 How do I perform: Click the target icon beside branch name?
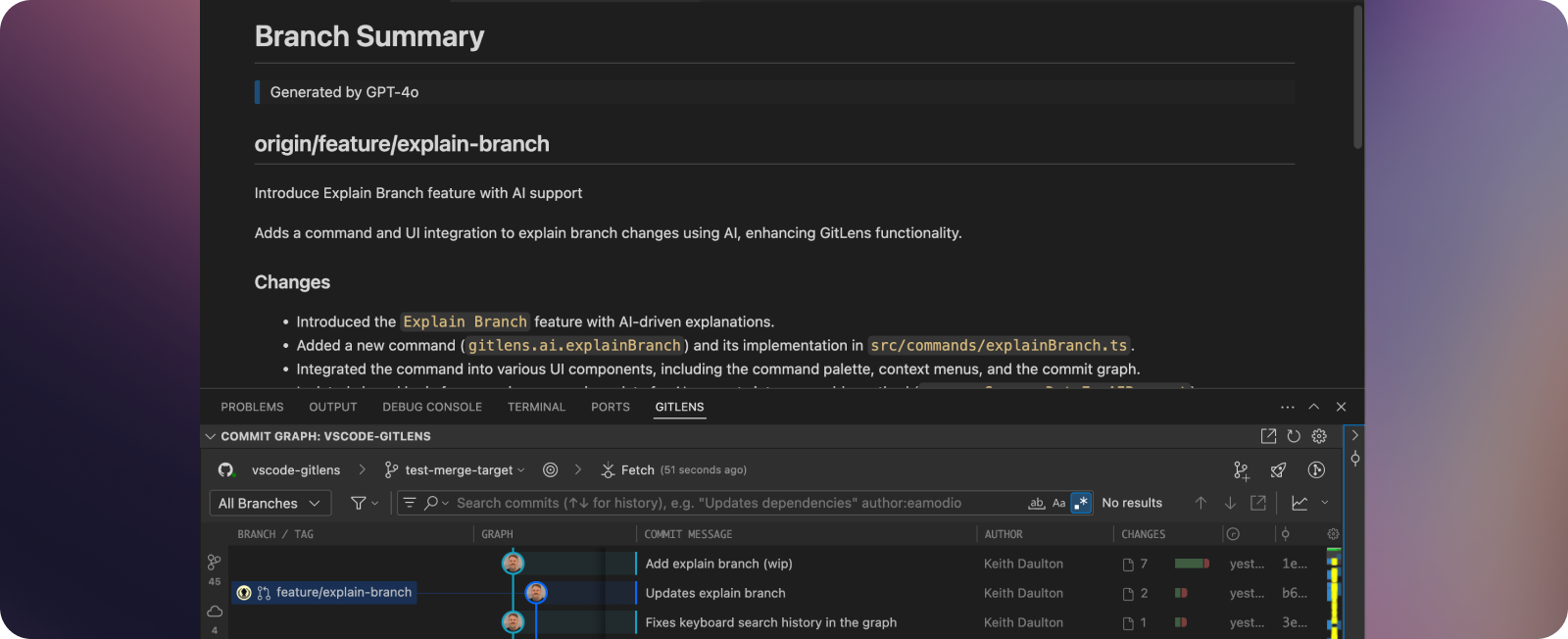click(551, 470)
